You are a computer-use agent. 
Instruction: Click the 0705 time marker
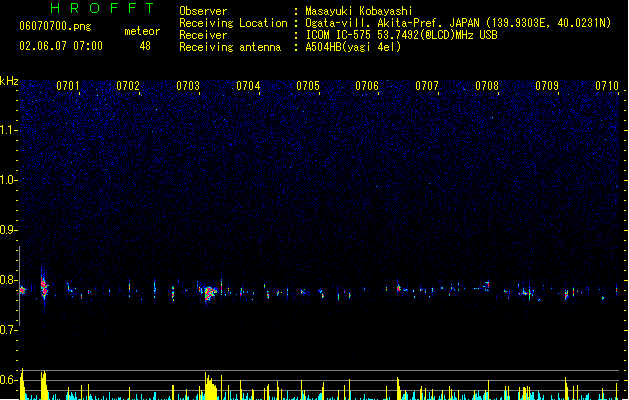[308, 86]
